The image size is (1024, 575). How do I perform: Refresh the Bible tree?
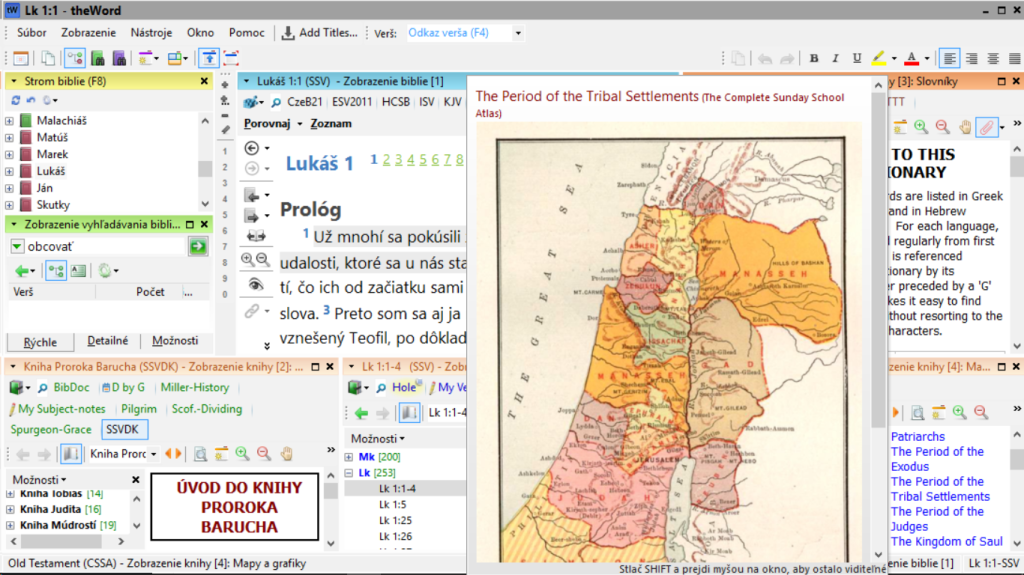[x=16, y=100]
